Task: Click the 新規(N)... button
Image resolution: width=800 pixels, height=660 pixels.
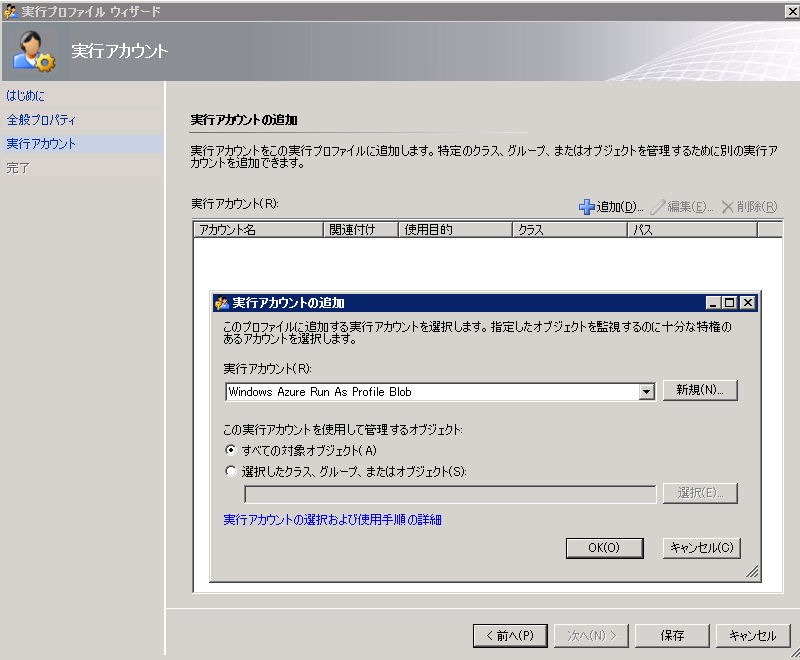Action: tap(700, 390)
